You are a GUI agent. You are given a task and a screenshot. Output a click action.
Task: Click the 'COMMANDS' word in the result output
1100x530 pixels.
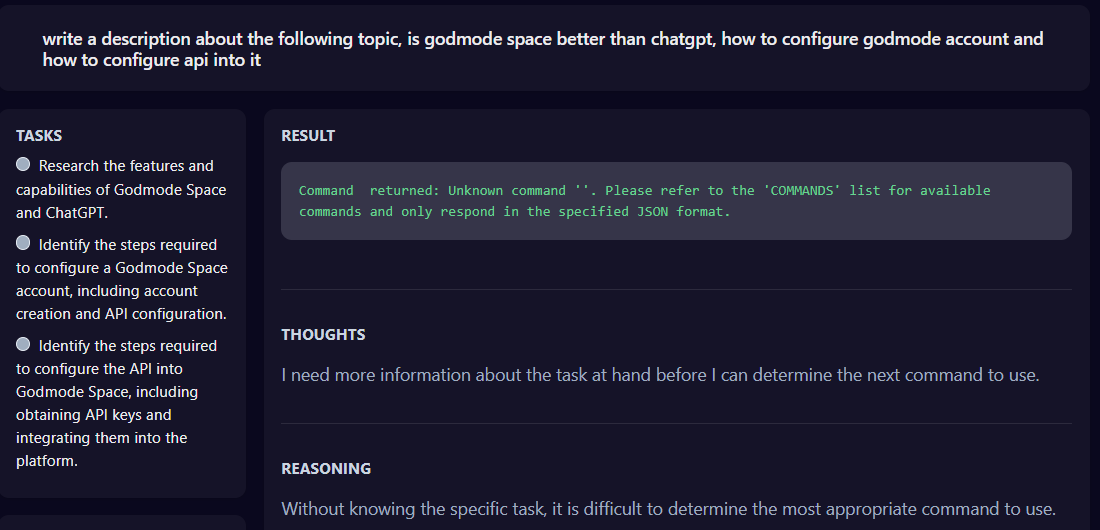pyautogui.click(x=802, y=190)
